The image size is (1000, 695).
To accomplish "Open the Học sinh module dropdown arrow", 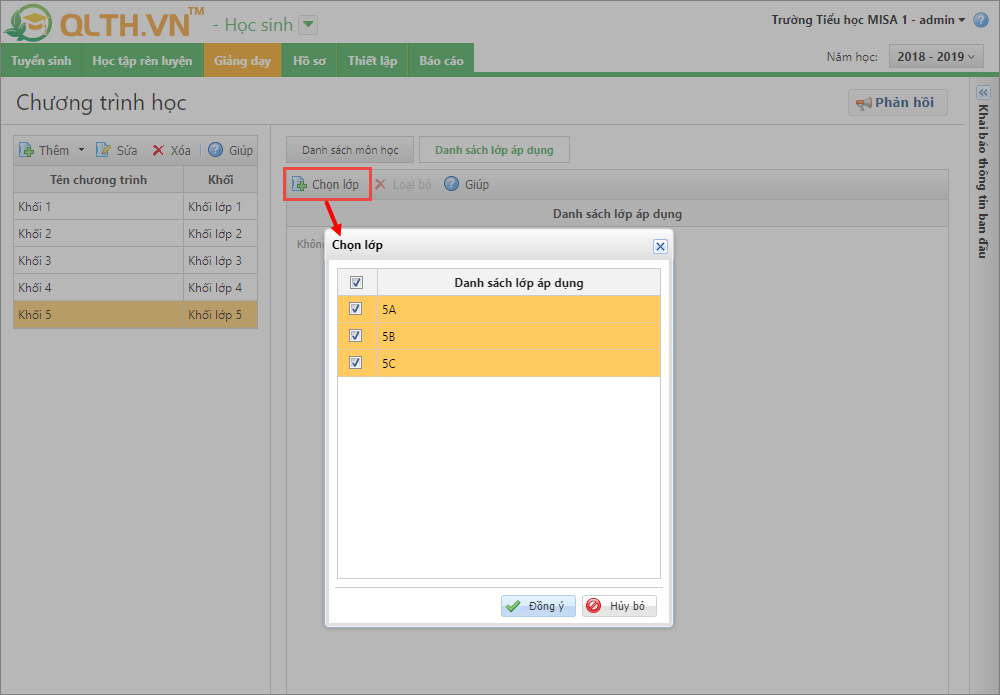I will click(x=308, y=25).
